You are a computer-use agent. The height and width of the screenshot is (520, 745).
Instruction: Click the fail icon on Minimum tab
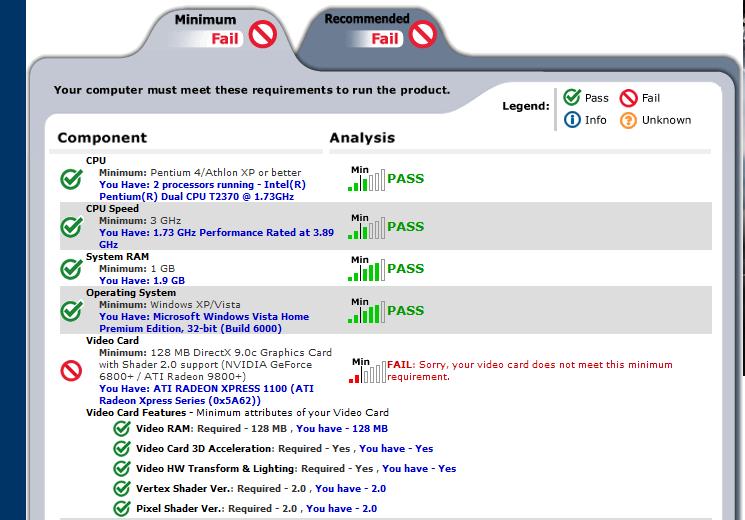pyautogui.click(x=263, y=37)
